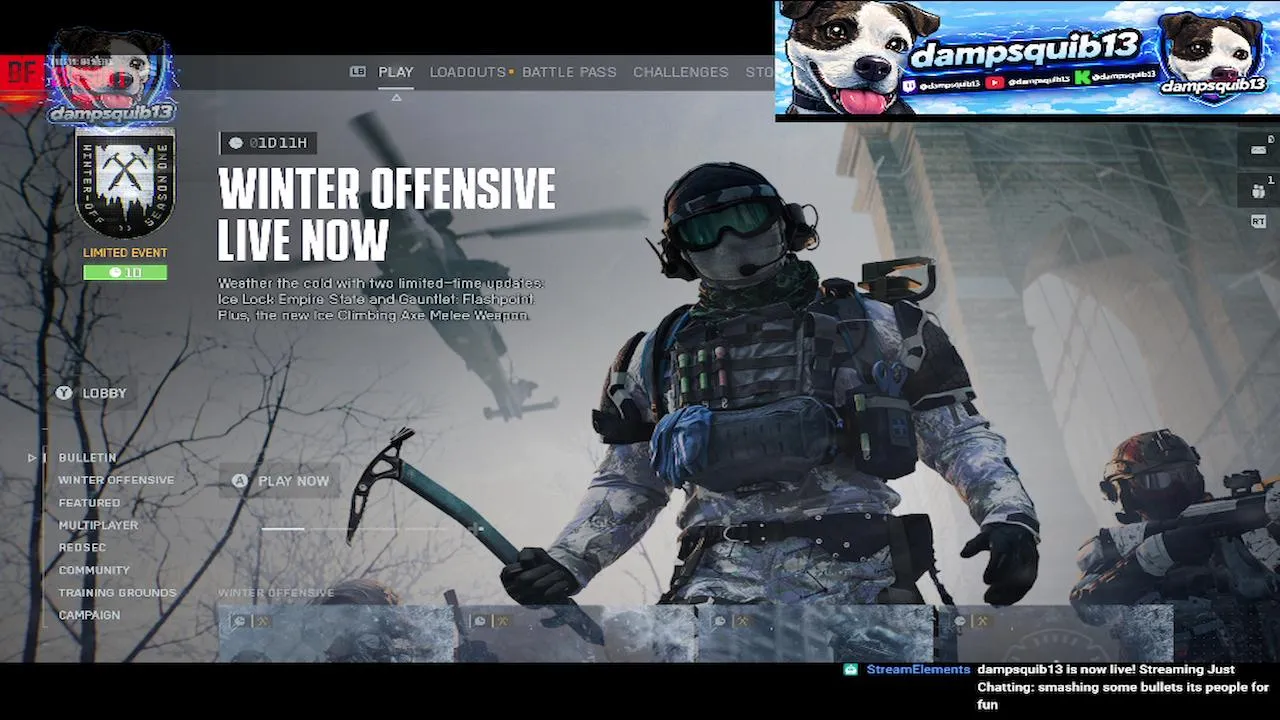Viewport: 1280px width, 720px height.
Task: Select TRAINING GROUNDS in the side menu
Action: click(117, 592)
